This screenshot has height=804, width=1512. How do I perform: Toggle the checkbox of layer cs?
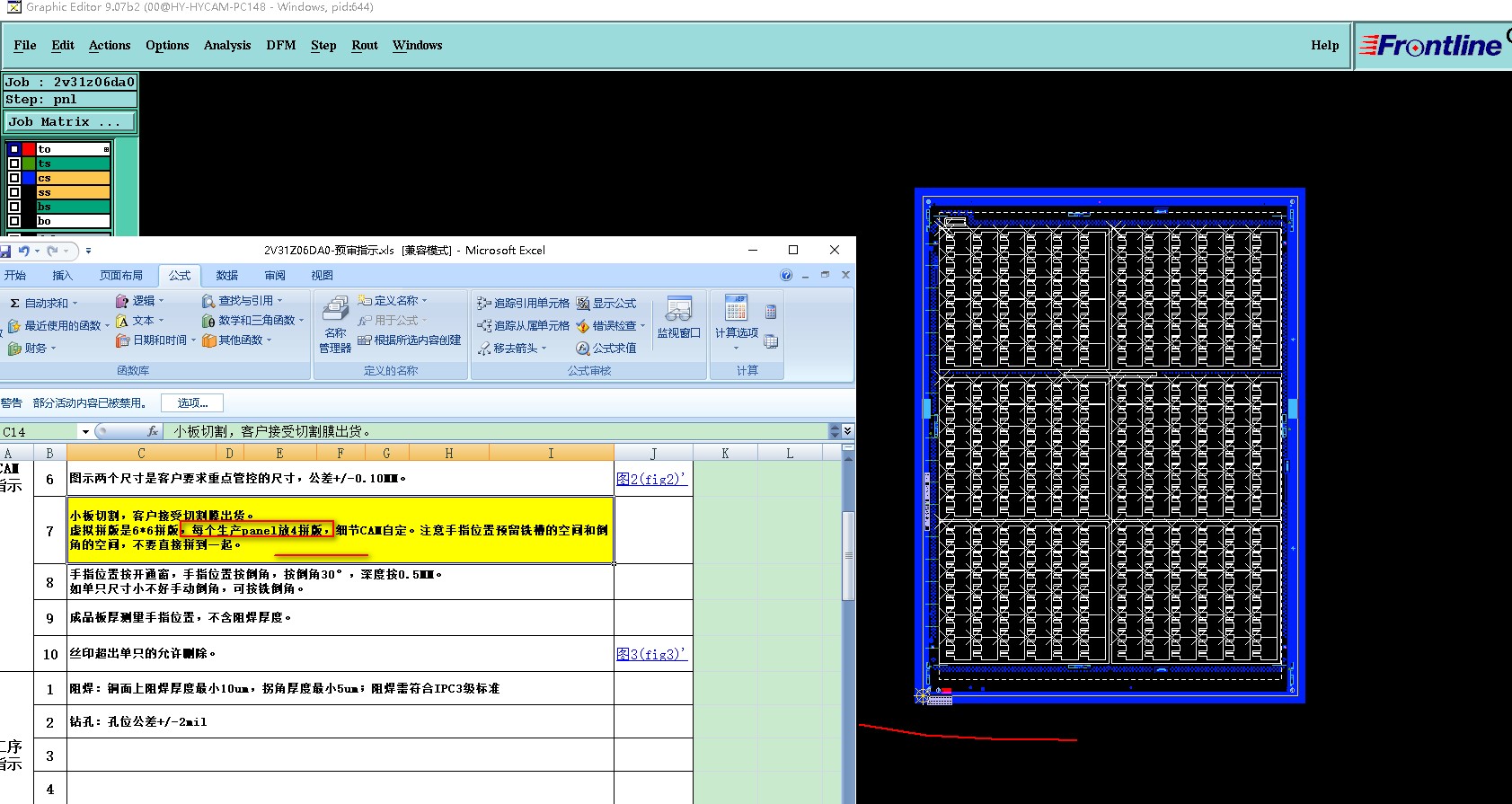14,178
